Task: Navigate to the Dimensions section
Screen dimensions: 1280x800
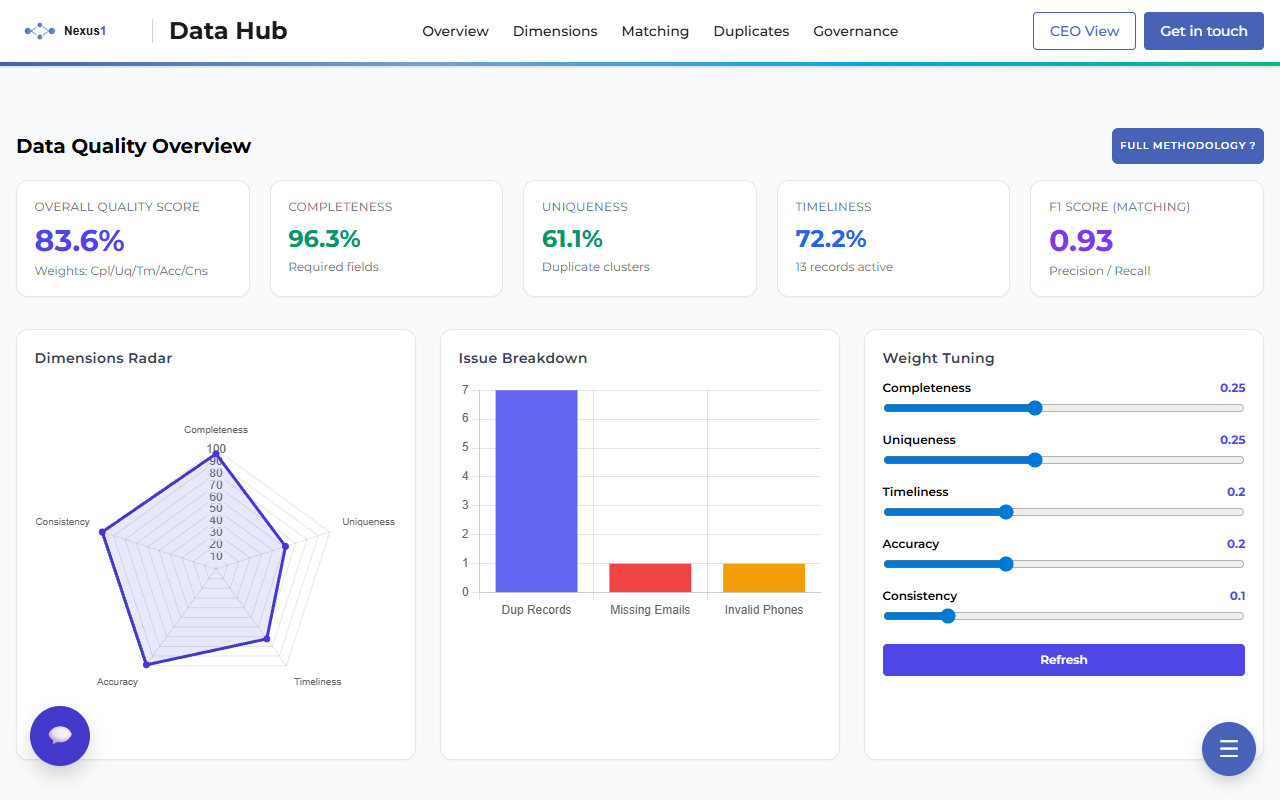Action: [555, 31]
